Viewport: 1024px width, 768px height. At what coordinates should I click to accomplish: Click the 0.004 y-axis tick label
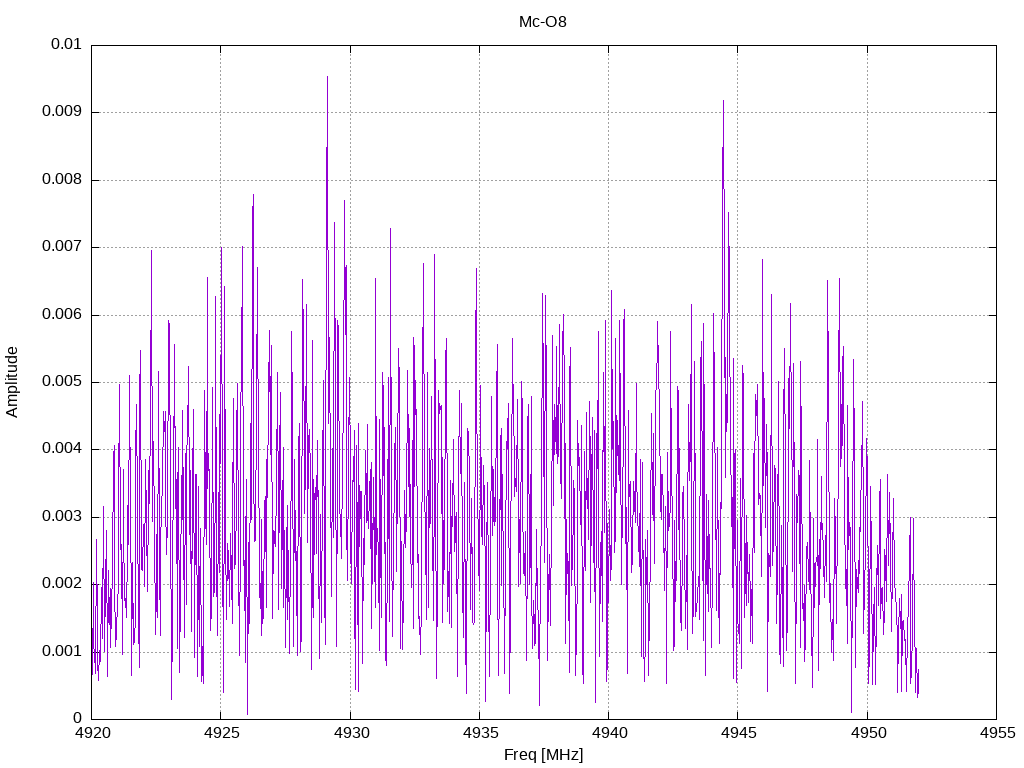pyautogui.click(x=62, y=449)
